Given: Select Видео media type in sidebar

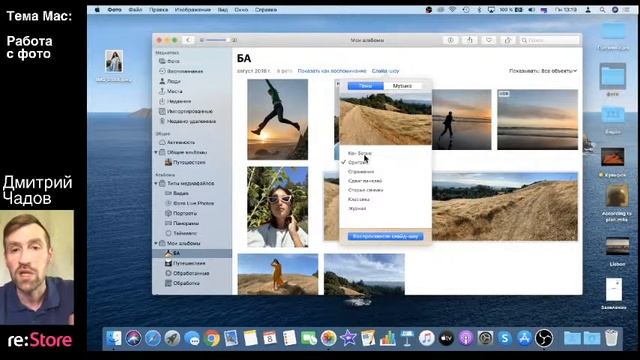Looking at the screenshot, I should click(180, 193).
